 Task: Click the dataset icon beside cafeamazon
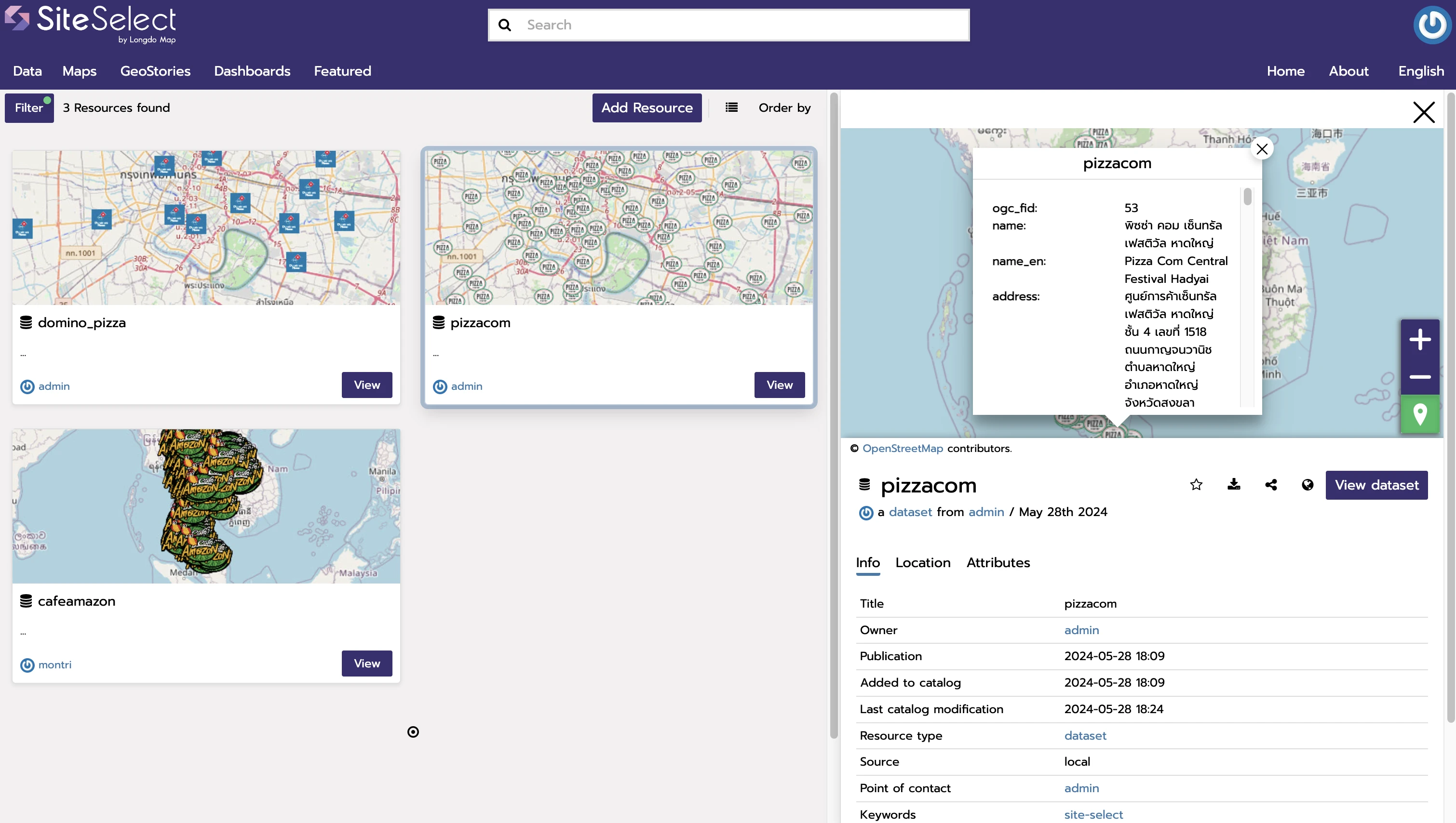coord(26,601)
